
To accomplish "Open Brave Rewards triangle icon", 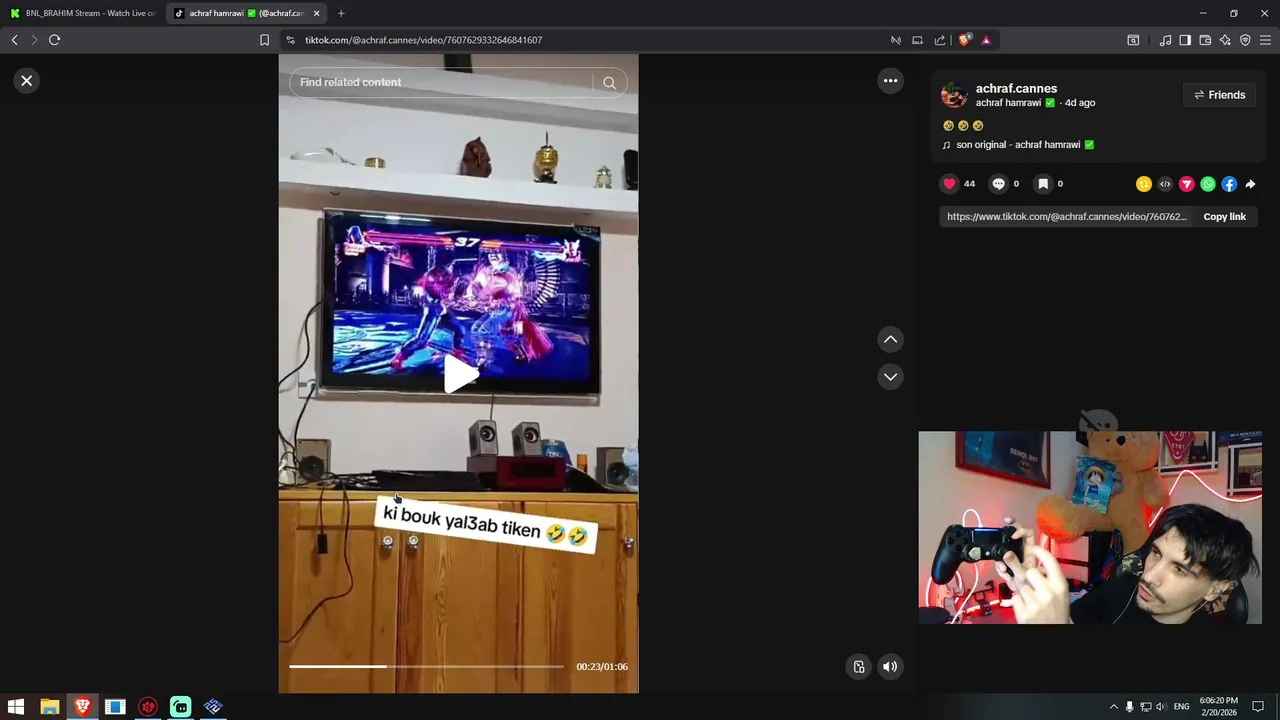I will point(986,40).
